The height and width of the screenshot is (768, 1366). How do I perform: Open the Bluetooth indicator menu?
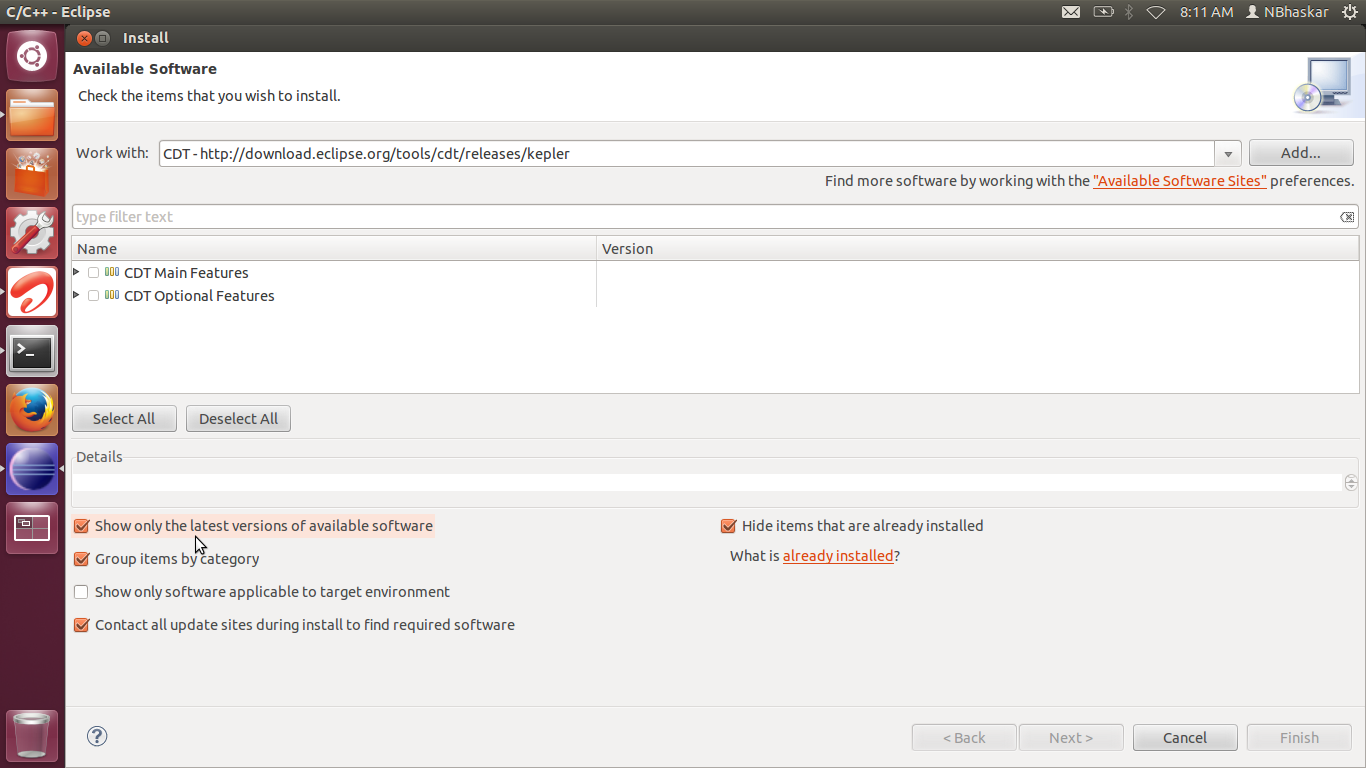click(1129, 12)
